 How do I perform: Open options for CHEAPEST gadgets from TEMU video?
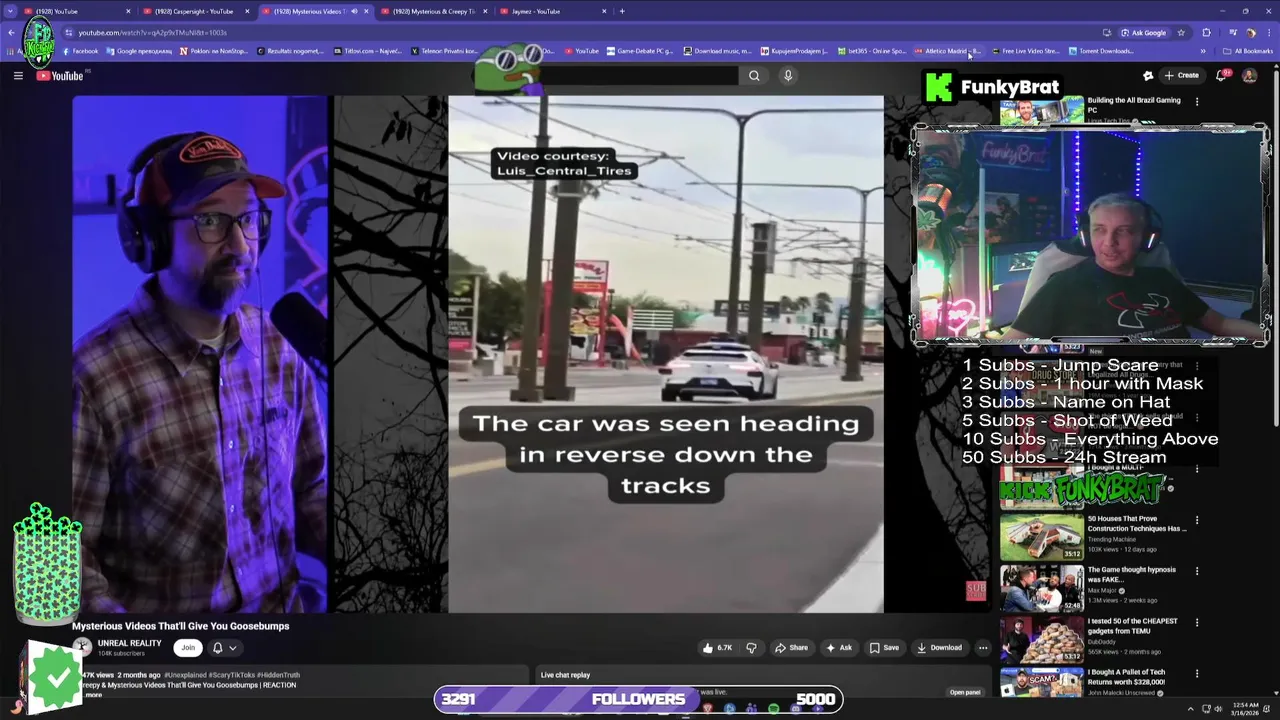coord(1197,622)
